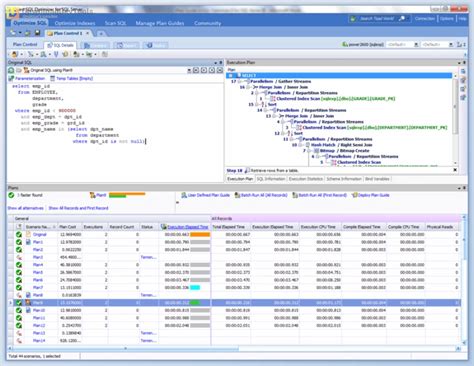Select the Plan Control sub-tab
The width and height of the screenshot is (474, 366).
[x=25, y=44]
